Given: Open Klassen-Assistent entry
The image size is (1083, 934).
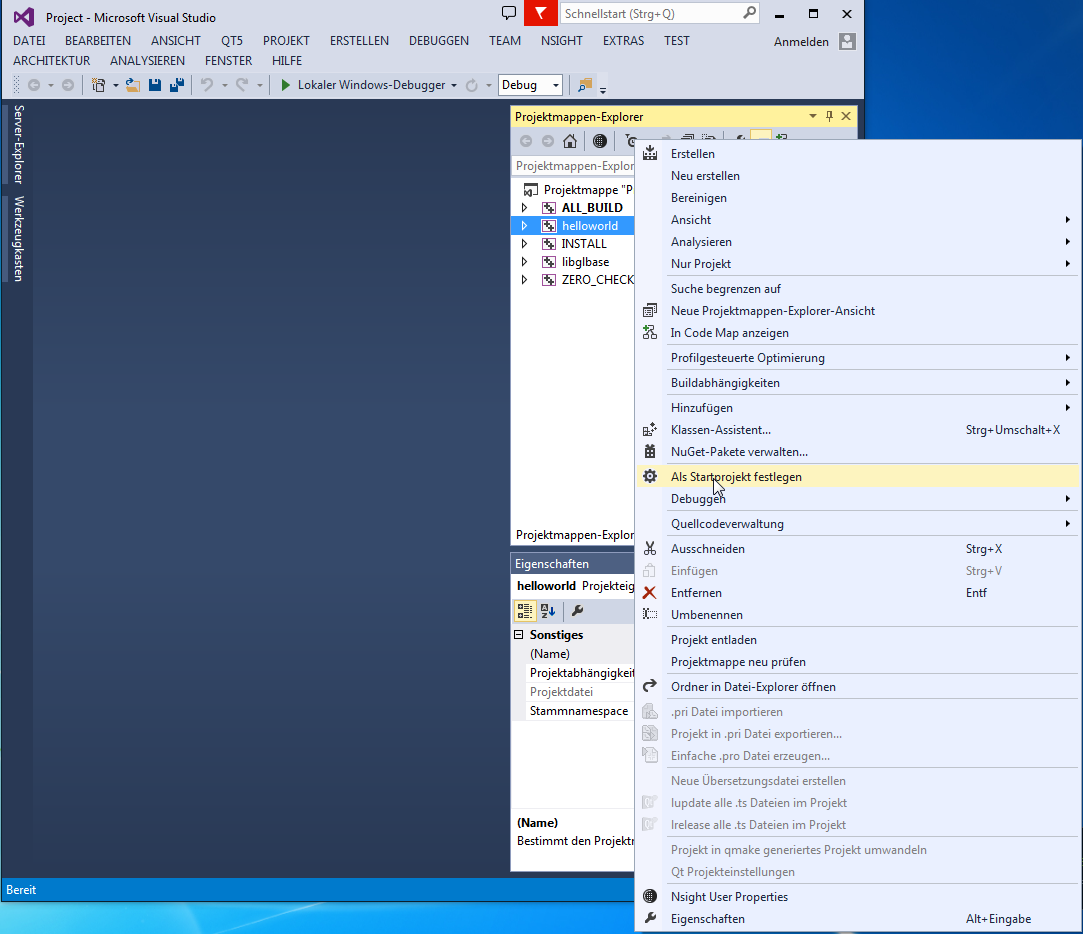Looking at the screenshot, I should click(x=857, y=430).
